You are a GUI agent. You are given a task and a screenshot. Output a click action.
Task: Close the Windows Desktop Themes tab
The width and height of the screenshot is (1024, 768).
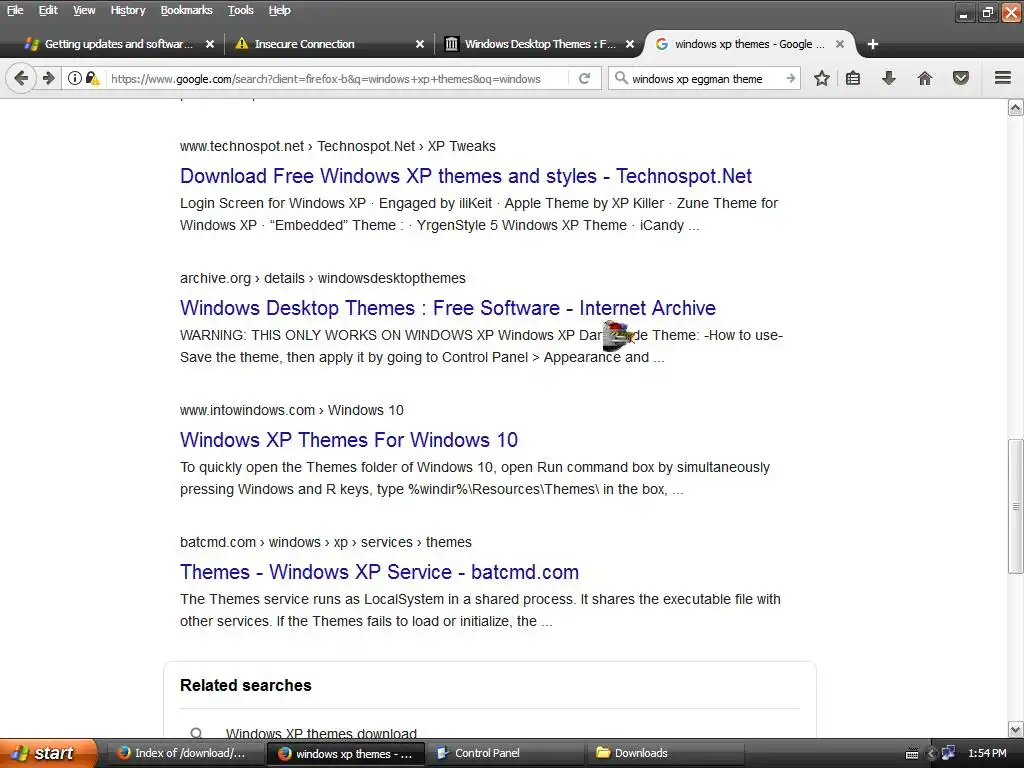pos(630,44)
